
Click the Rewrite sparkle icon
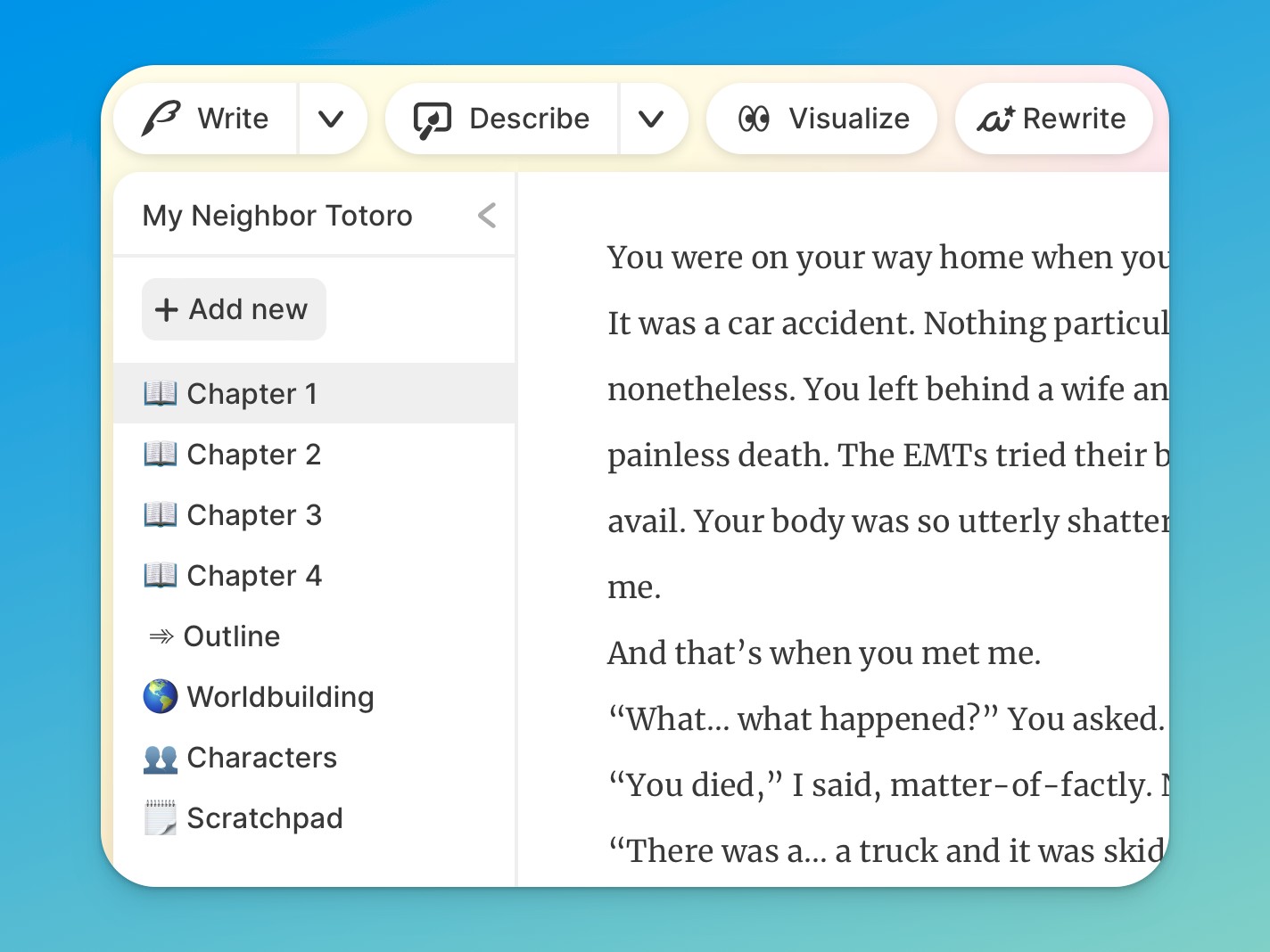click(995, 119)
